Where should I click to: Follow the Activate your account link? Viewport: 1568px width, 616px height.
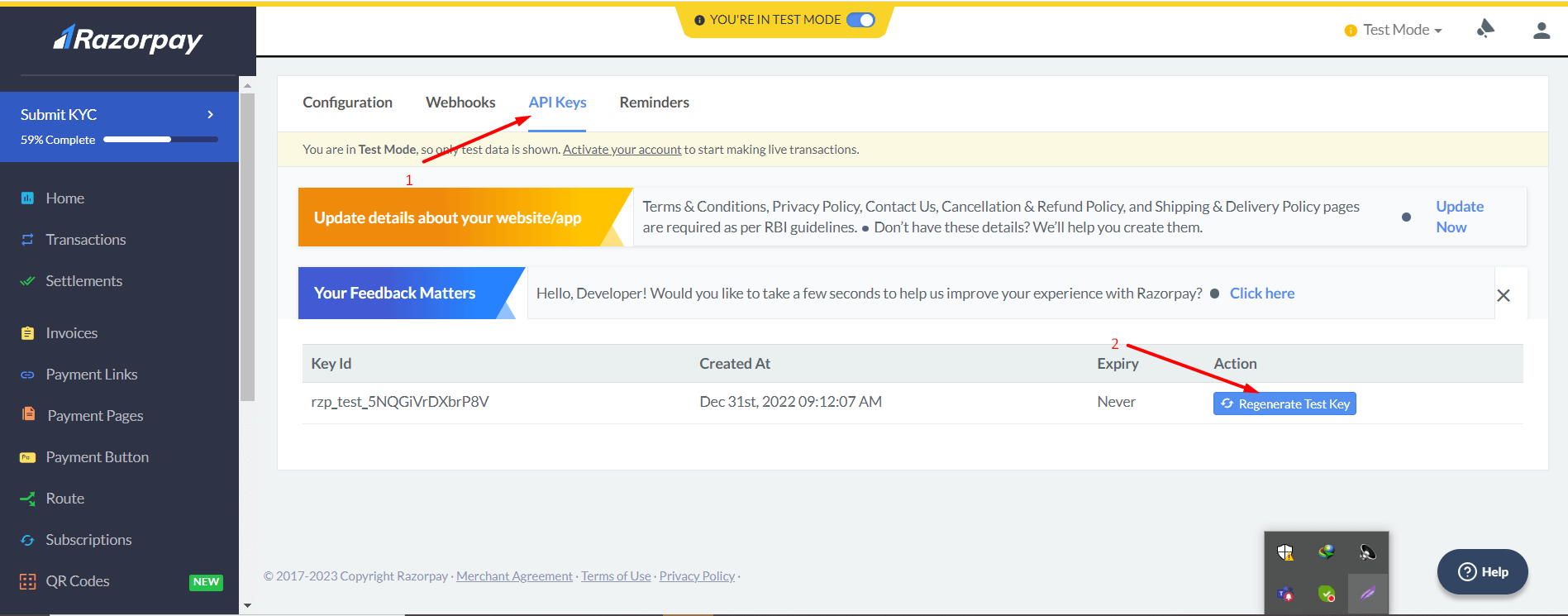click(x=622, y=150)
